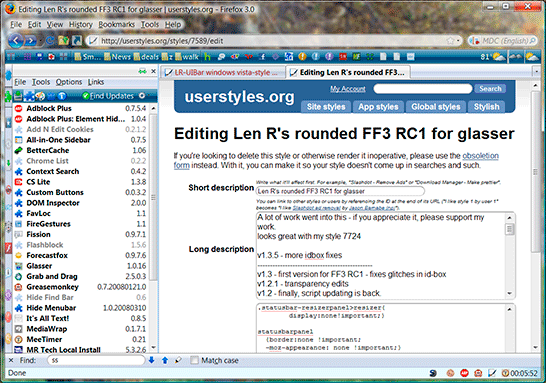
Task: Toggle the Match case checkbox
Action: (194, 360)
